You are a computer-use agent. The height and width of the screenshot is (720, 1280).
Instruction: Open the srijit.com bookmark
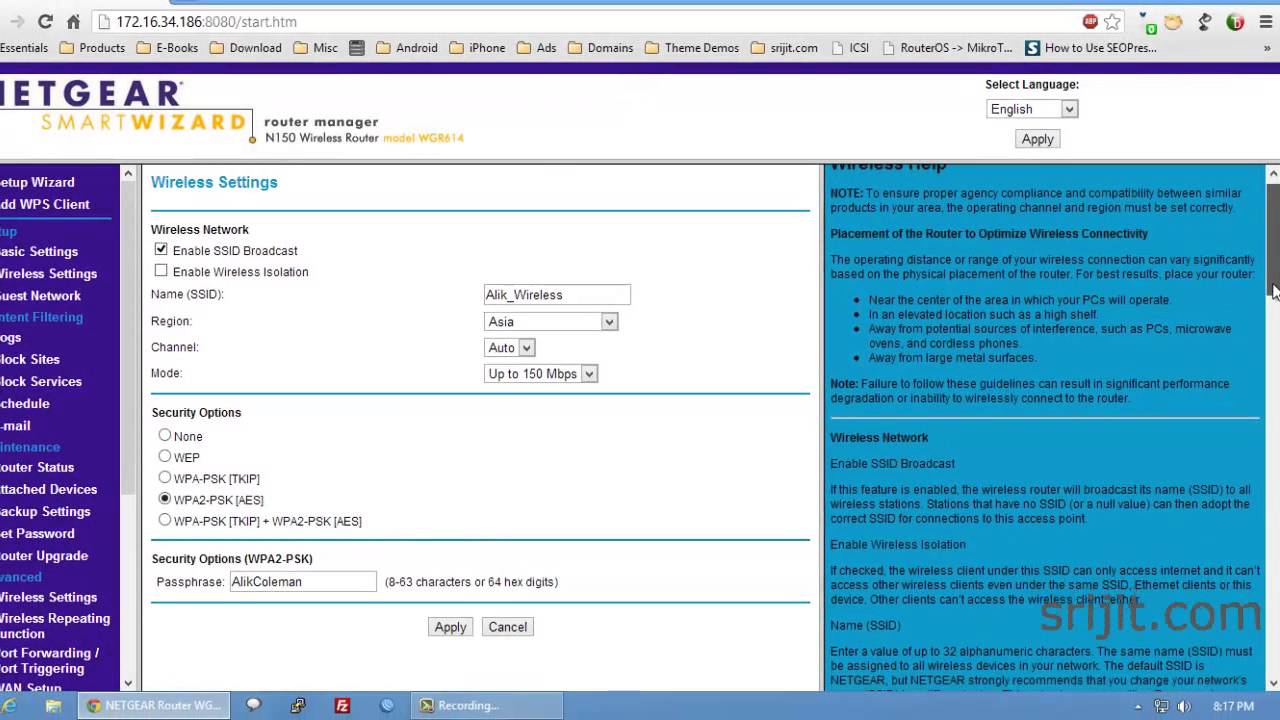[x=783, y=47]
